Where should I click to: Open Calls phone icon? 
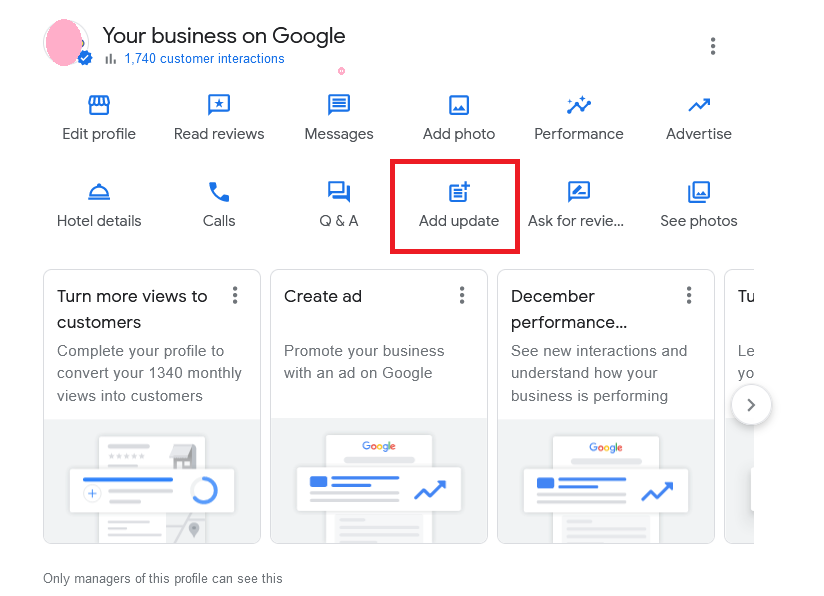point(219,192)
